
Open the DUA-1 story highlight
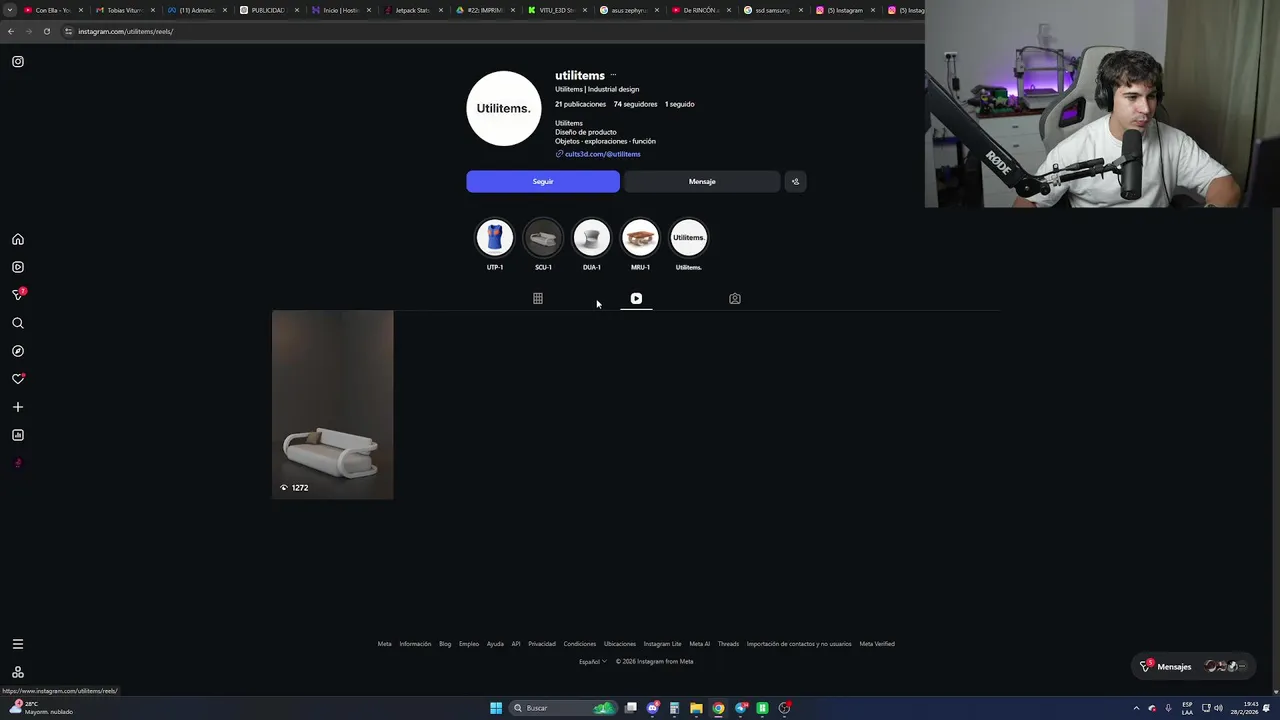click(592, 238)
